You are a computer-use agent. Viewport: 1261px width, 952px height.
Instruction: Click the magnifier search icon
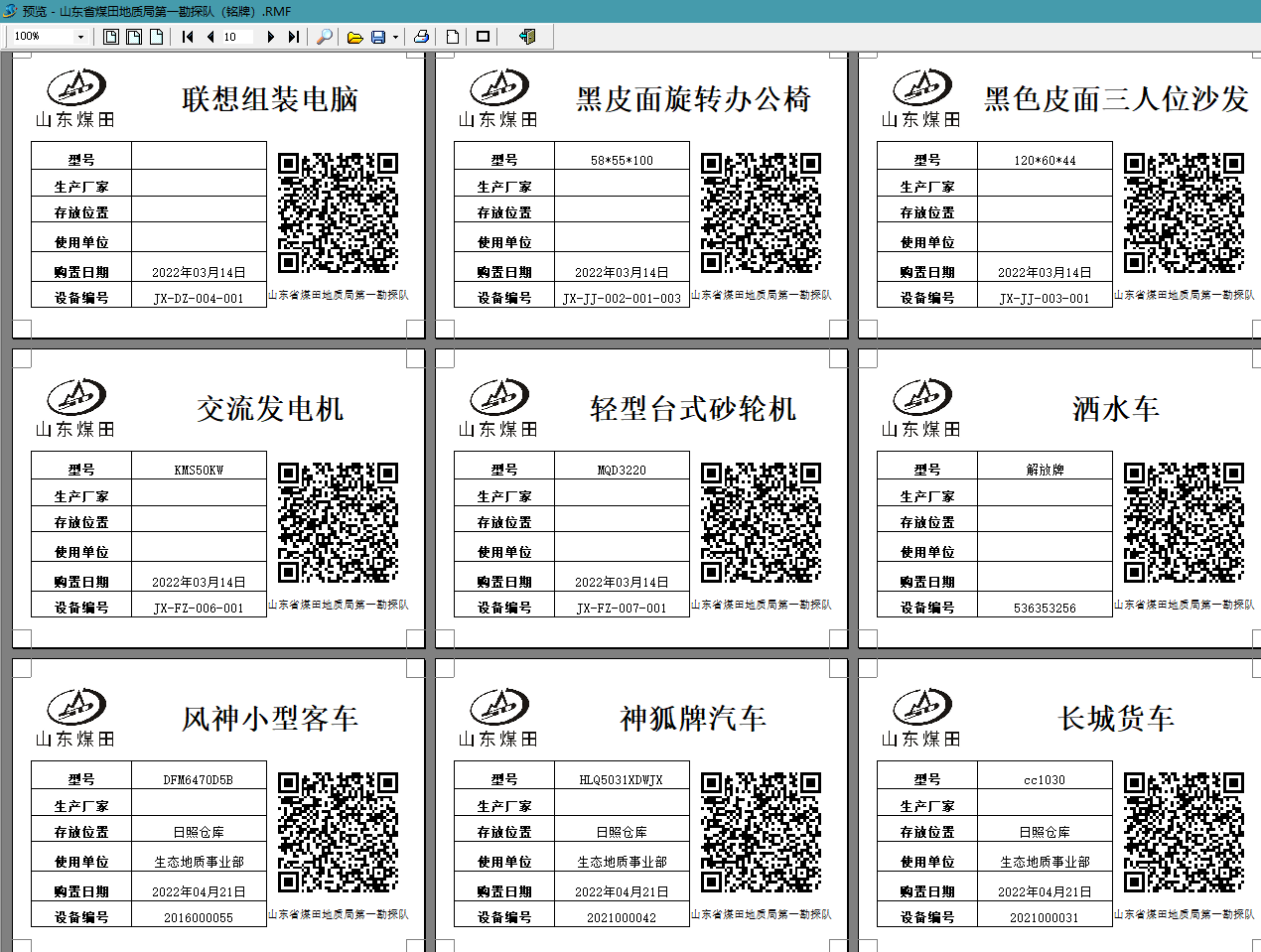tap(324, 37)
